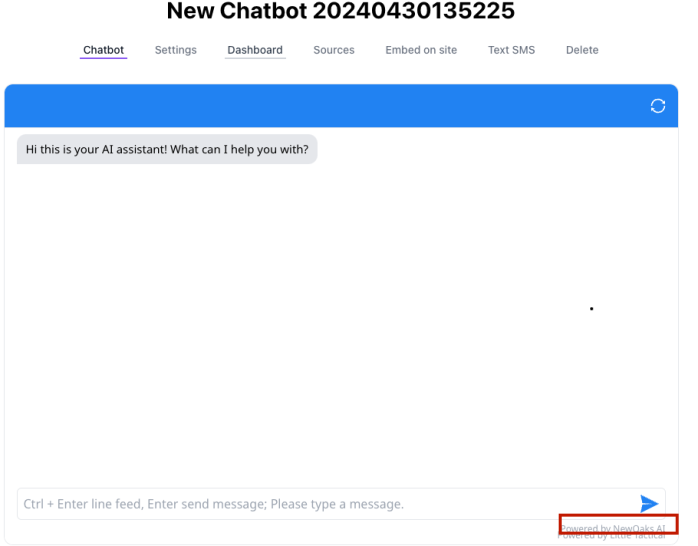Click the red outlined box around footer text
Image resolution: width=698 pixels, height=546 pixels.
point(619,524)
